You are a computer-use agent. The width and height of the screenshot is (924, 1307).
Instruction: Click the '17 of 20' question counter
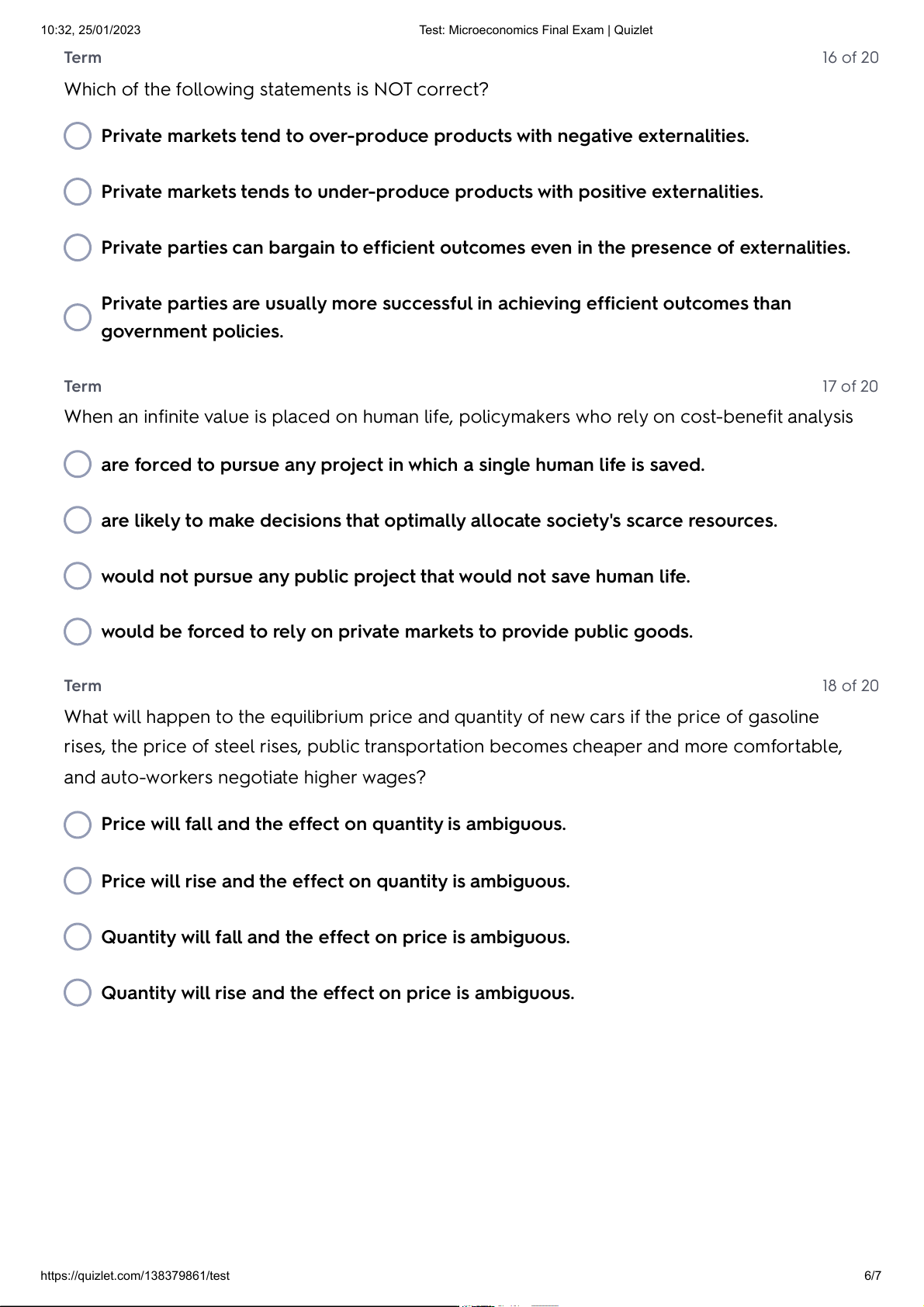[x=850, y=386]
